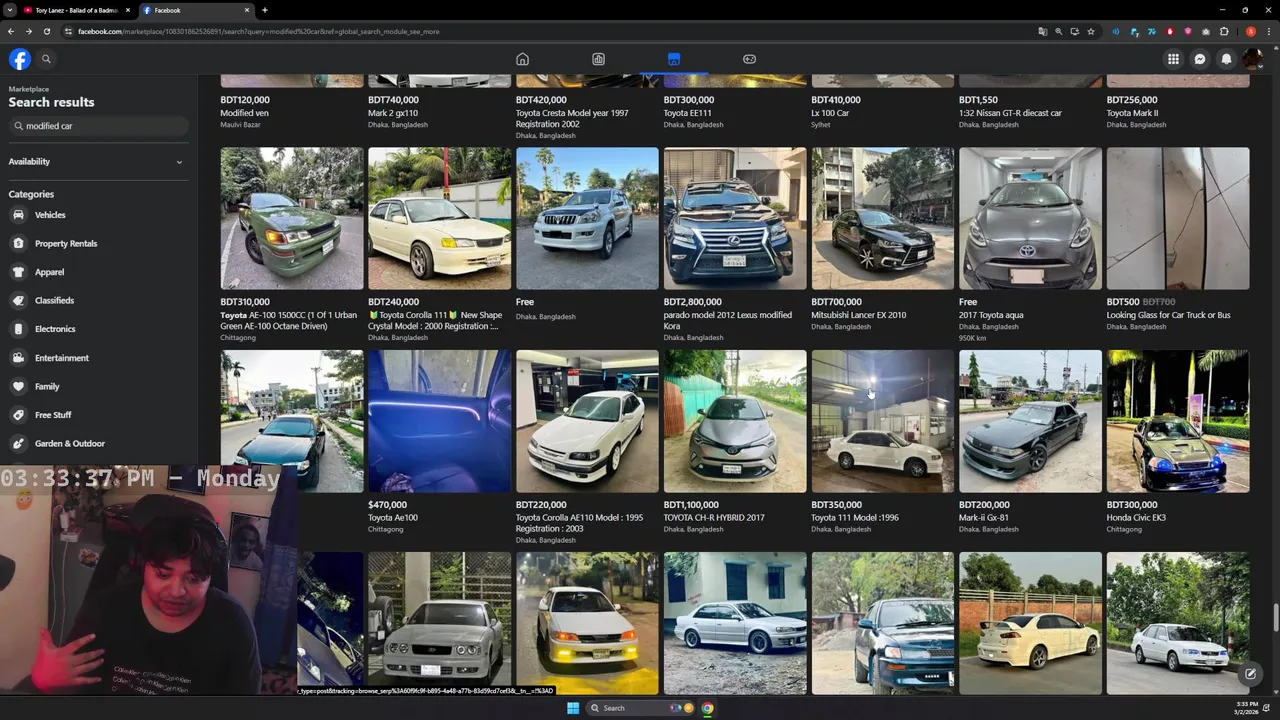
Task: Click the red hand blocker extension icon
Action: 1170,31
